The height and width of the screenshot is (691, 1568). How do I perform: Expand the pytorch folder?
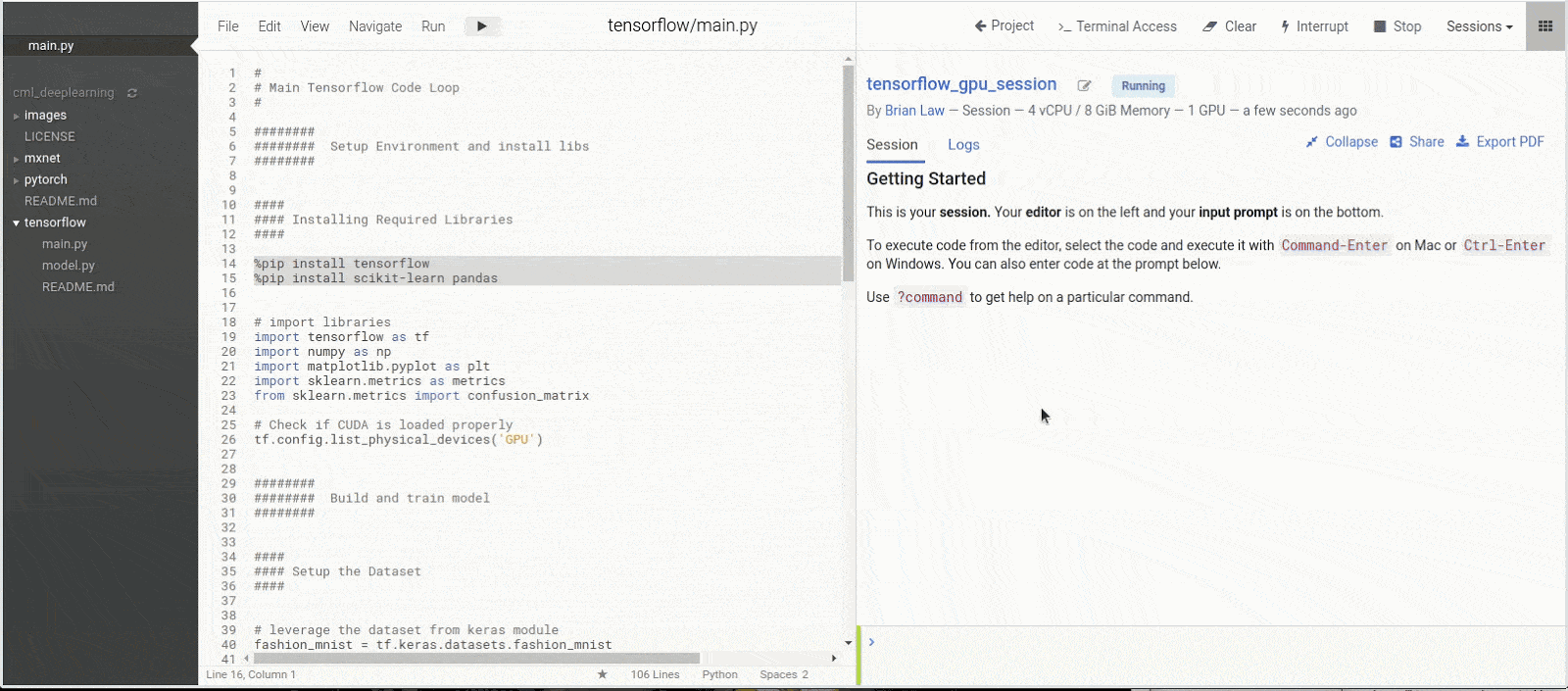[45, 179]
